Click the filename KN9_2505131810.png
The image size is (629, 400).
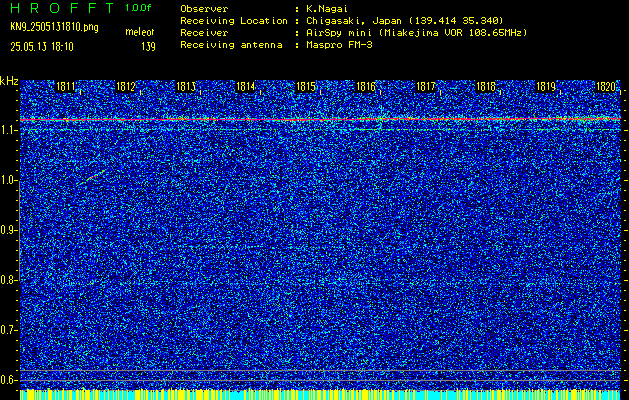coord(54,27)
